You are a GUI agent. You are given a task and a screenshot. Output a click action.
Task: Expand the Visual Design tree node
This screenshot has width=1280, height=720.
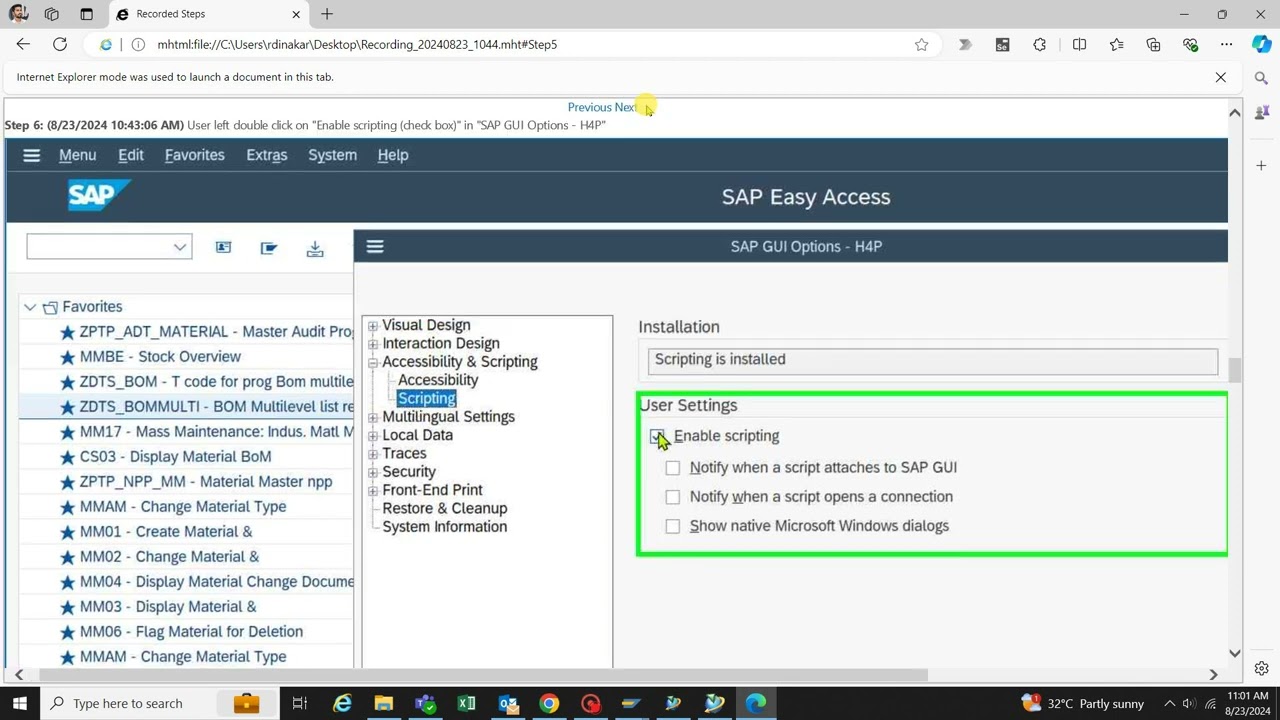(373, 326)
